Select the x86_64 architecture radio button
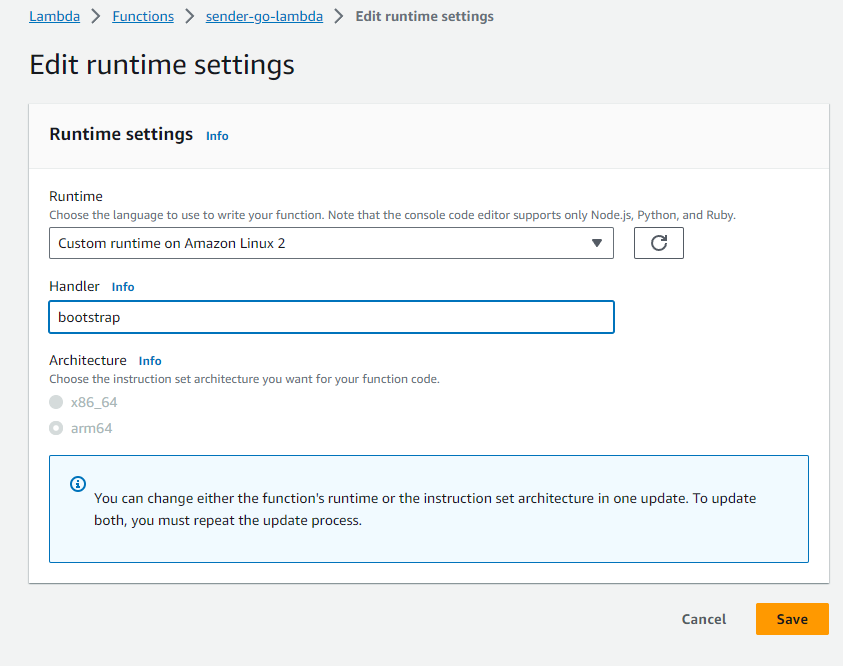The height and width of the screenshot is (666, 843). click(56, 402)
